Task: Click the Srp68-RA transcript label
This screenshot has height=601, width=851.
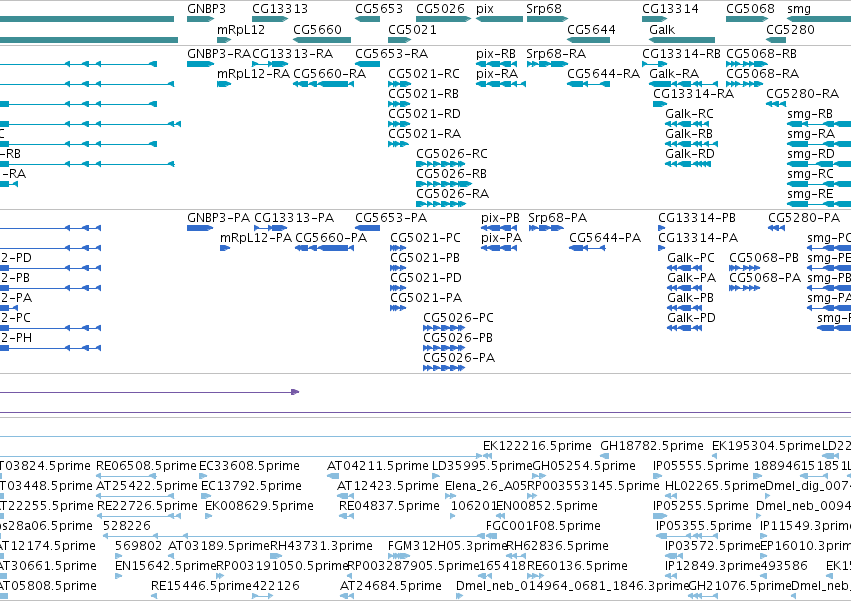Action: (x=556, y=54)
